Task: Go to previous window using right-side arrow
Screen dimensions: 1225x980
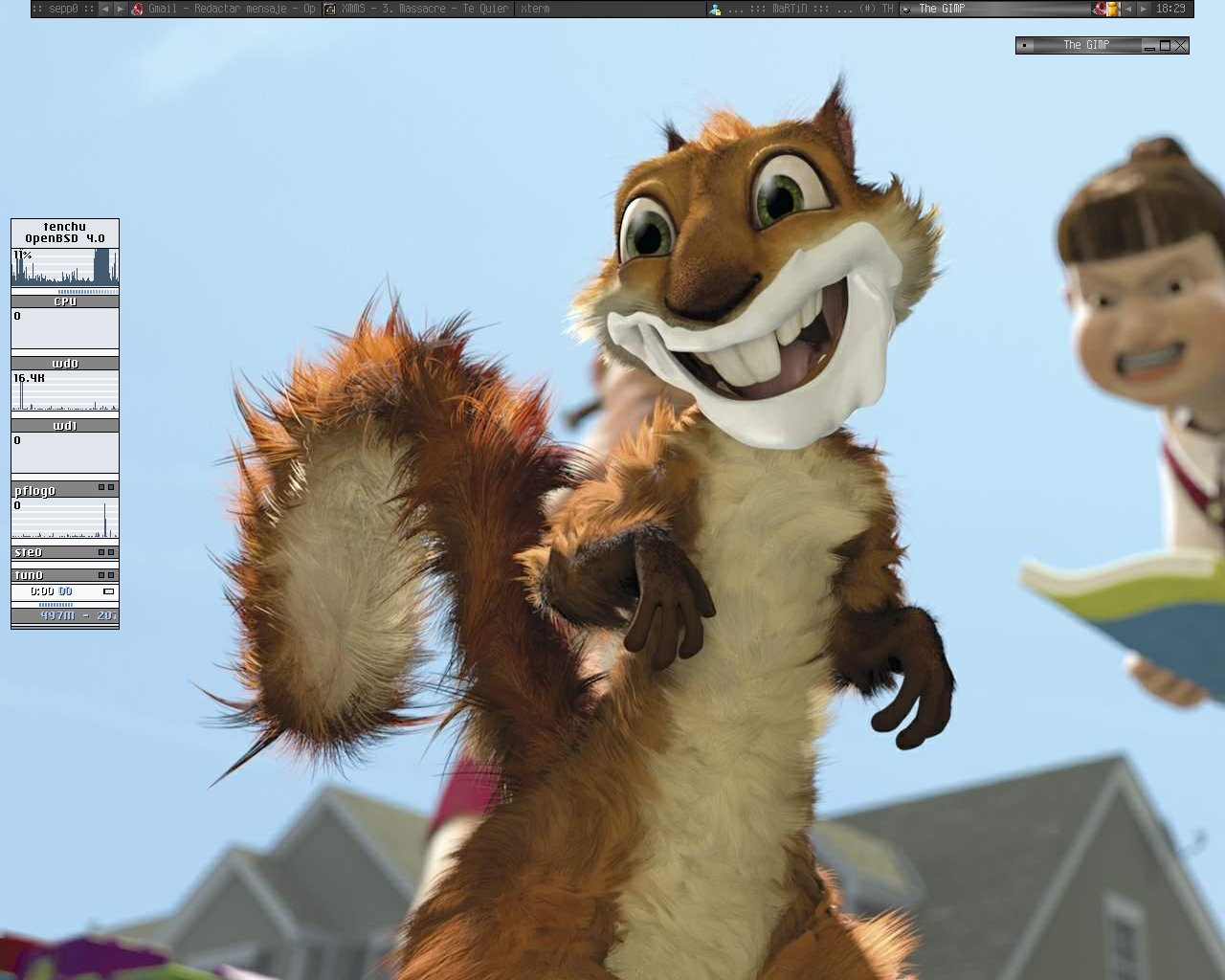Action: (1128, 9)
